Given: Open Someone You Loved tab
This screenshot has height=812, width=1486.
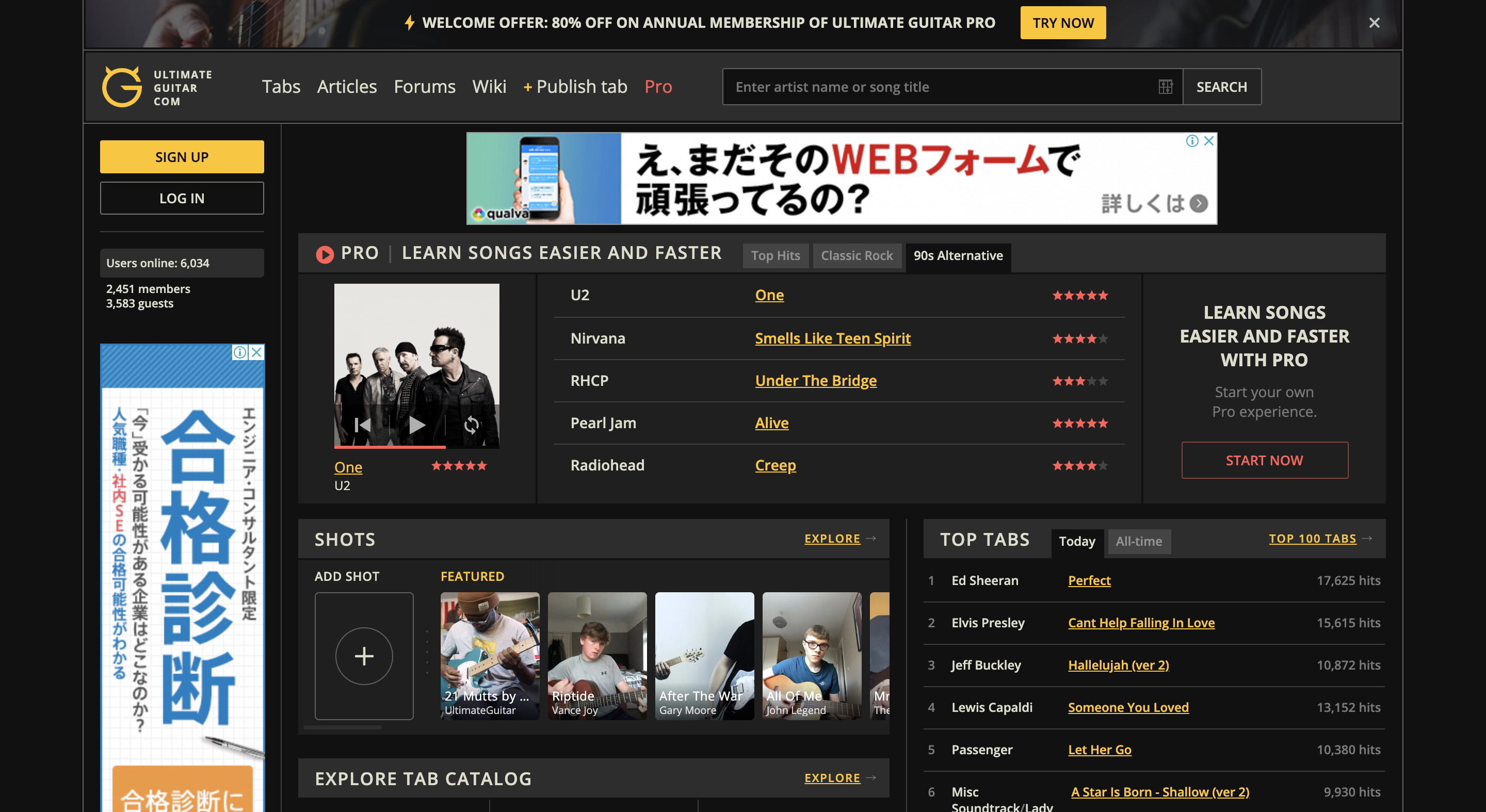Looking at the screenshot, I should 1128,707.
